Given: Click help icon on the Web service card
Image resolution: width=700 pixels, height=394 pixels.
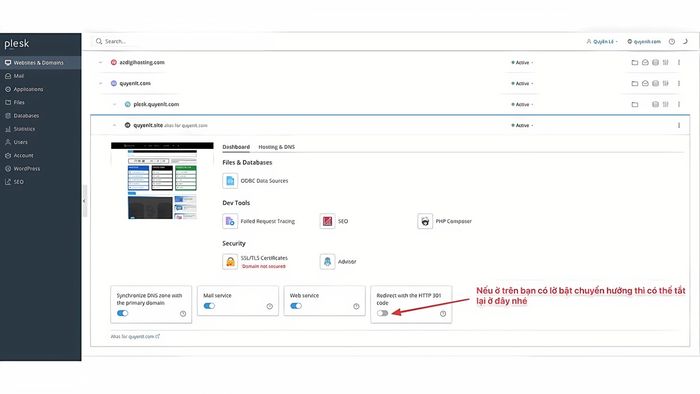Looking at the screenshot, I should click(356, 306).
